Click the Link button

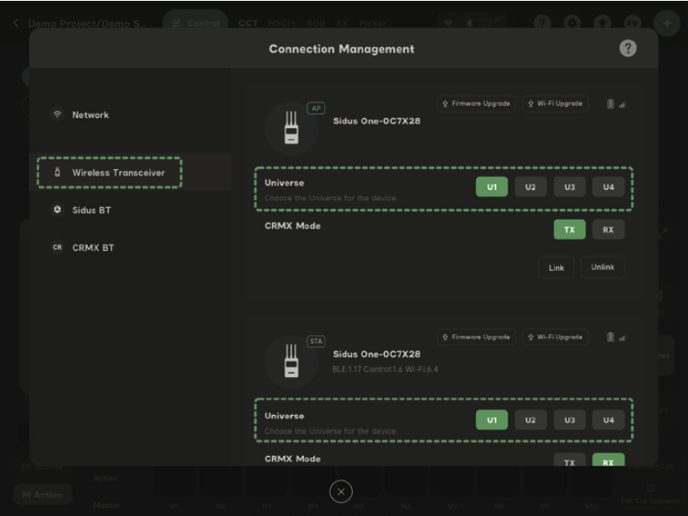[x=556, y=268]
